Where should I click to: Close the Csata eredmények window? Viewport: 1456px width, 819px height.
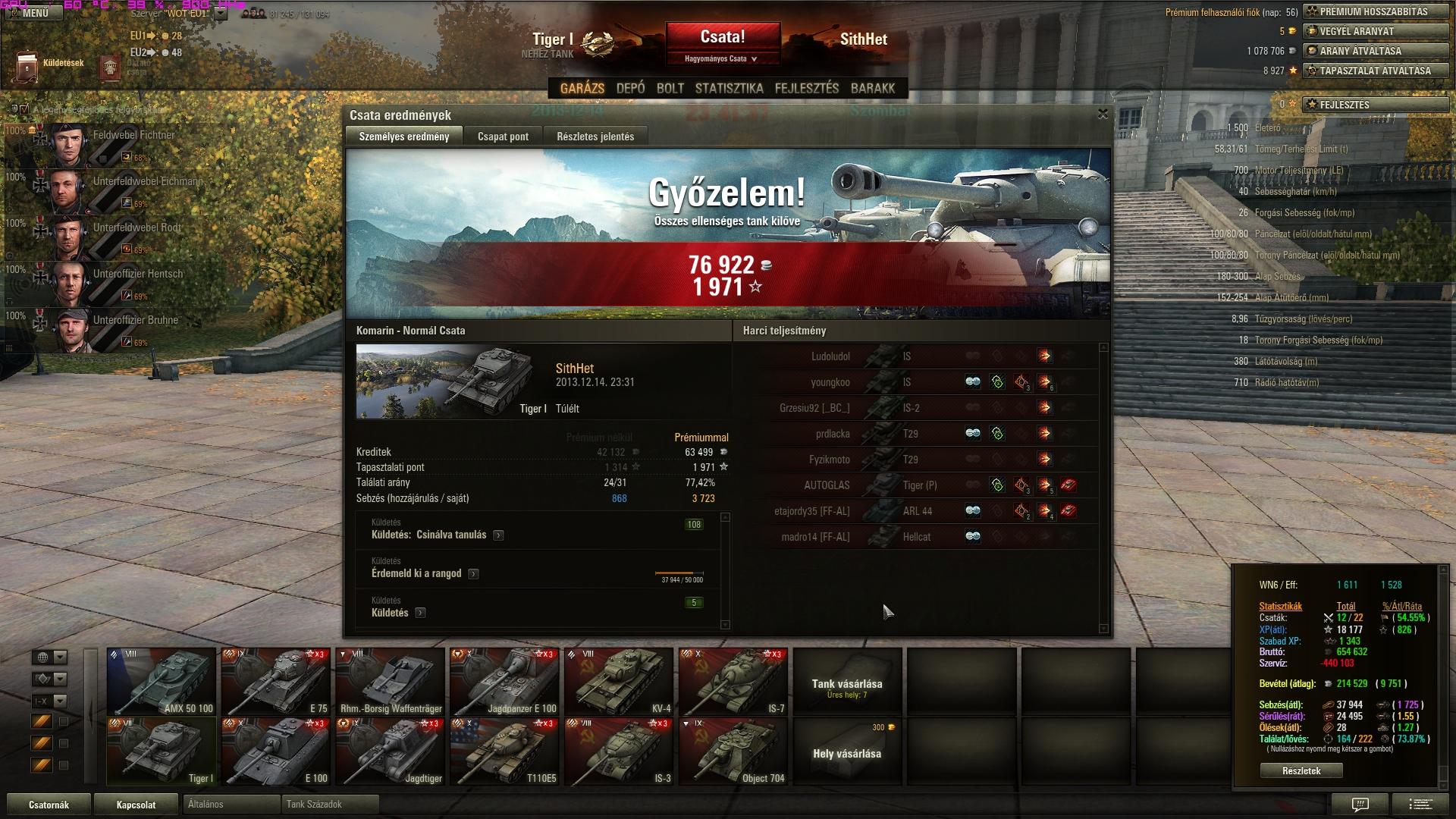click(x=1103, y=114)
